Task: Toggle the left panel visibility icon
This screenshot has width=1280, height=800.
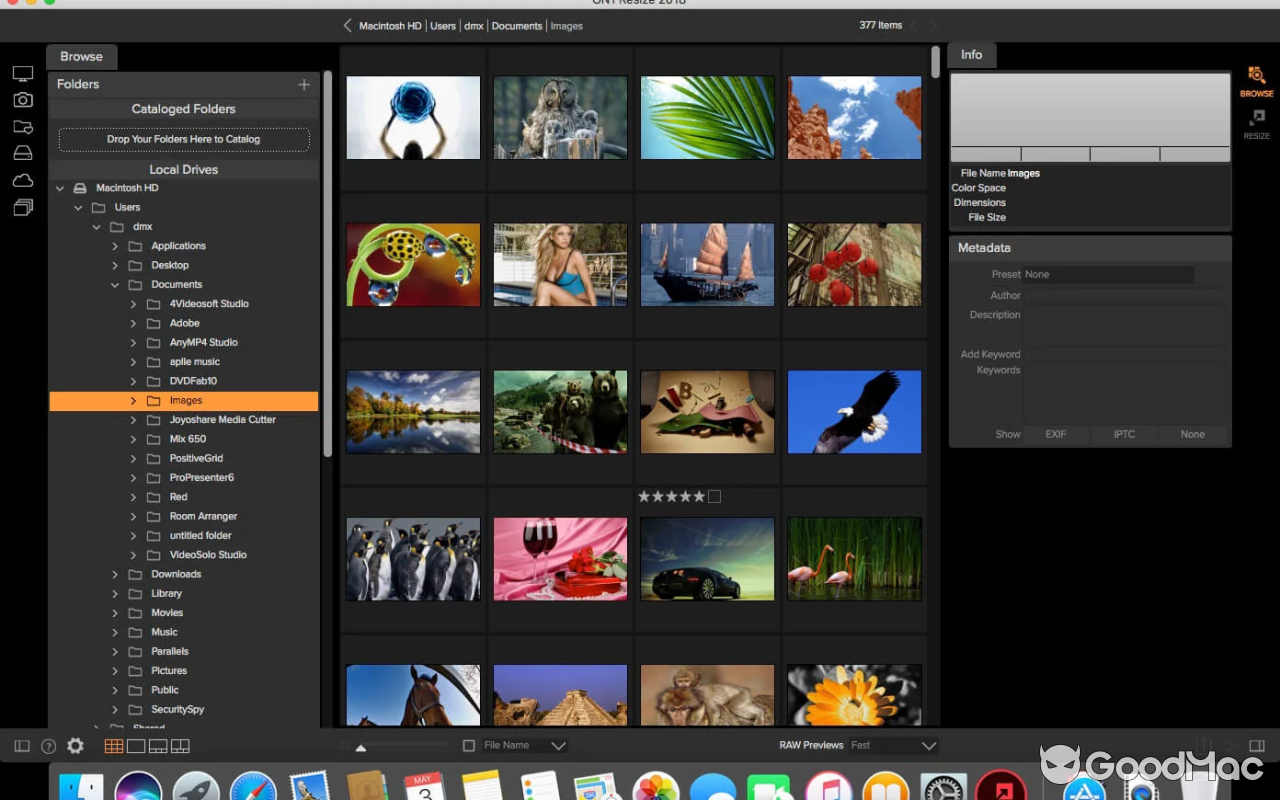Action: pyautogui.click(x=20, y=745)
